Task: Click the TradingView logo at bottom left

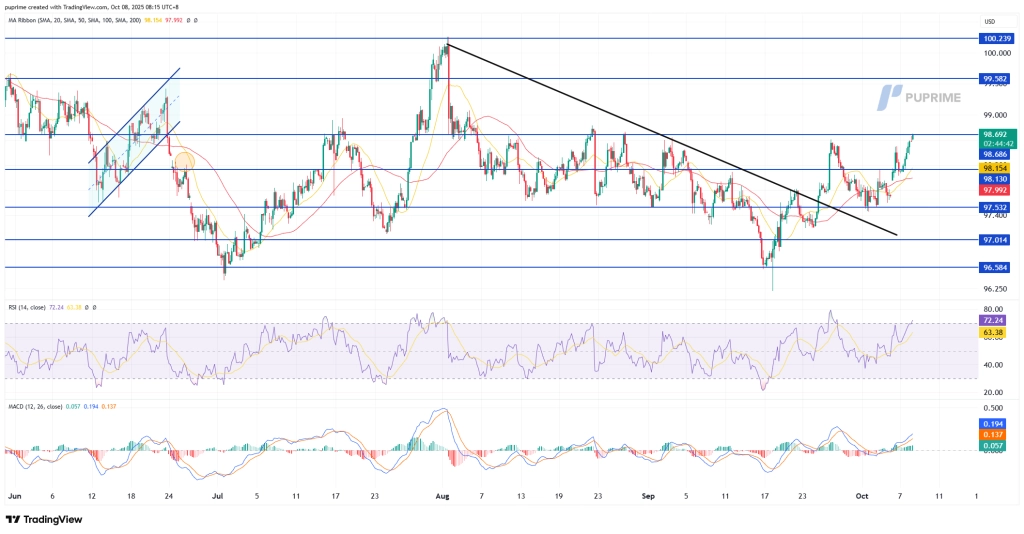Action: click(45, 520)
